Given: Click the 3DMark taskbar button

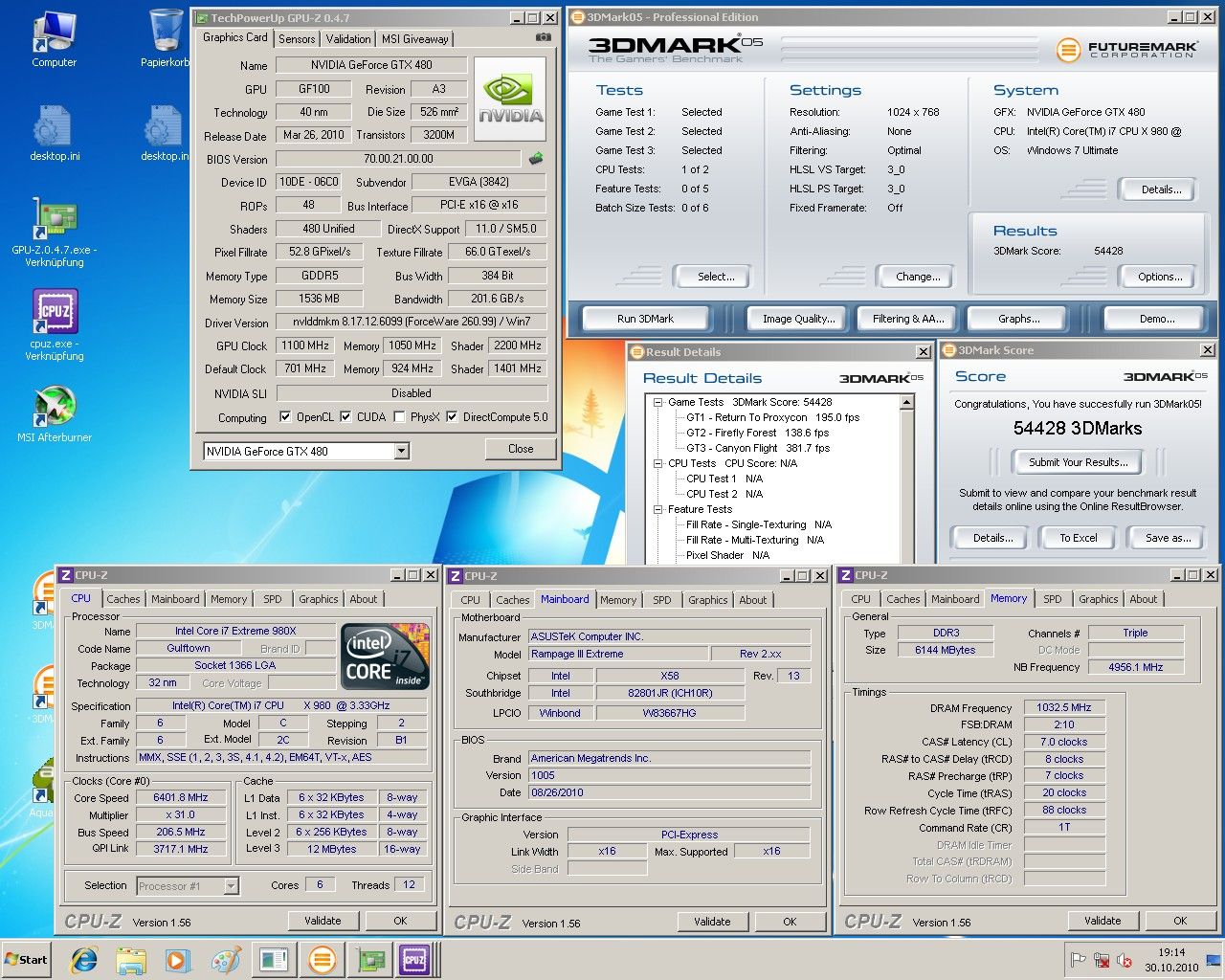Looking at the screenshot, I should (x=323, y=959).
